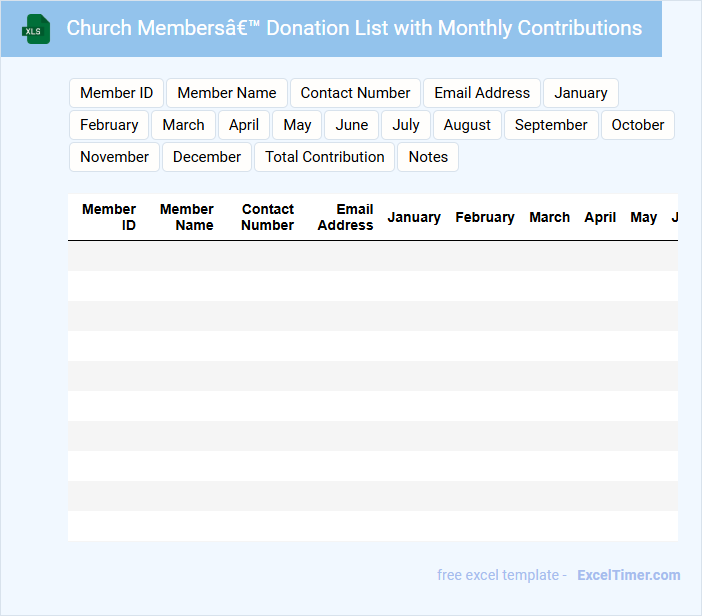This screenshot has width=702, height=616.
Task: Click the January tag chip
Action: [581, 93]
